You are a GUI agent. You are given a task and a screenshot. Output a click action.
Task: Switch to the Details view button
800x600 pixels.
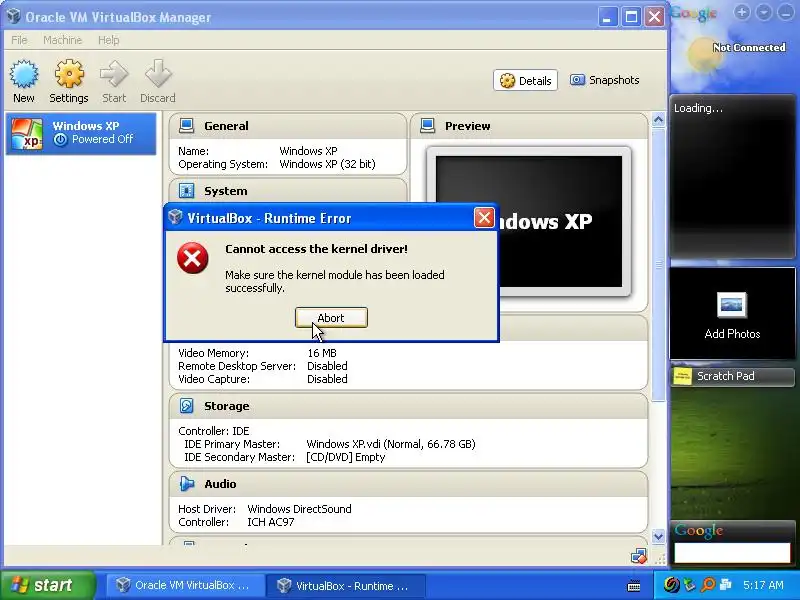526,81
